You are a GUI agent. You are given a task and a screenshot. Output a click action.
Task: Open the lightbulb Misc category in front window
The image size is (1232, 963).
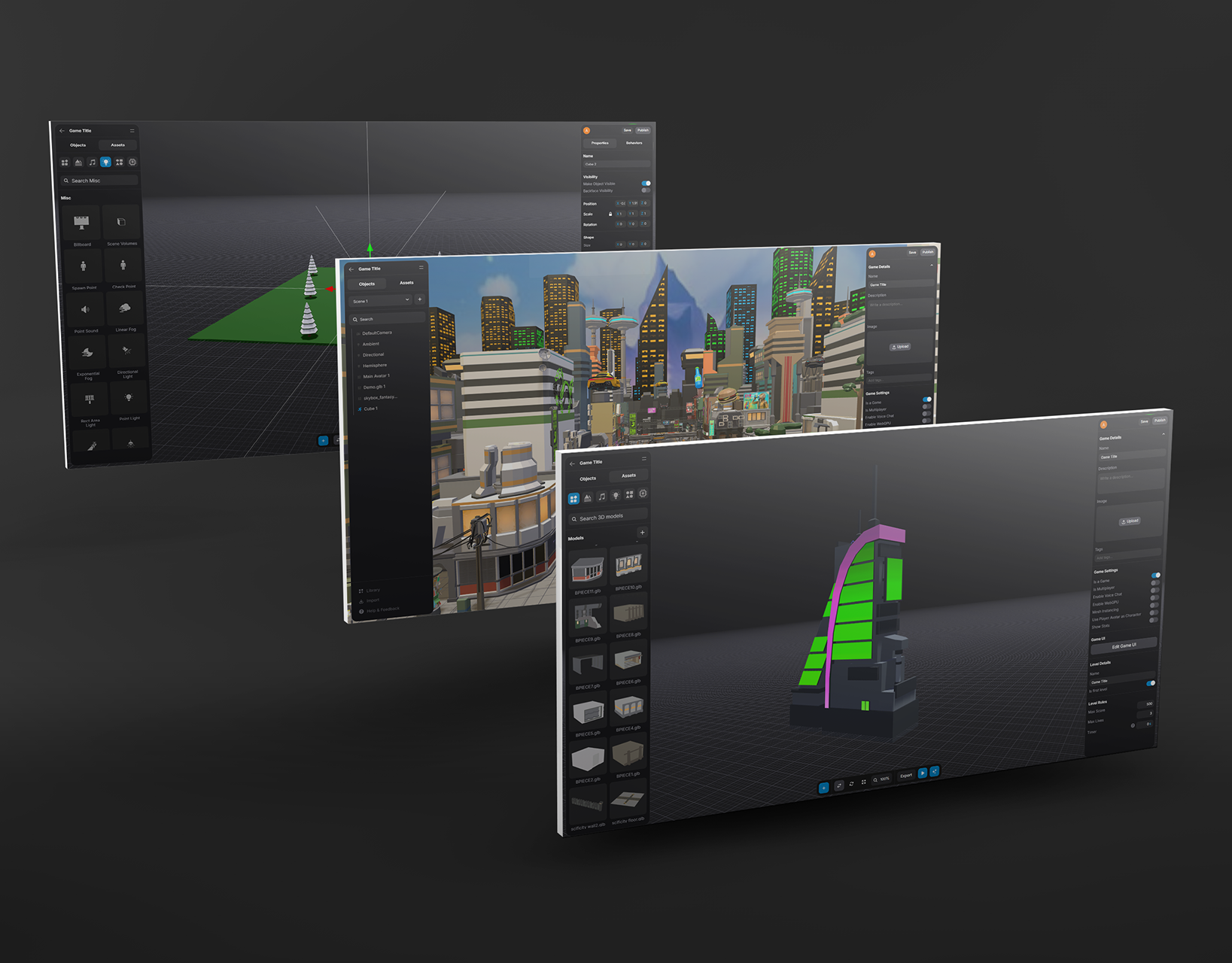pyautogui.click(x=616, y=495)
